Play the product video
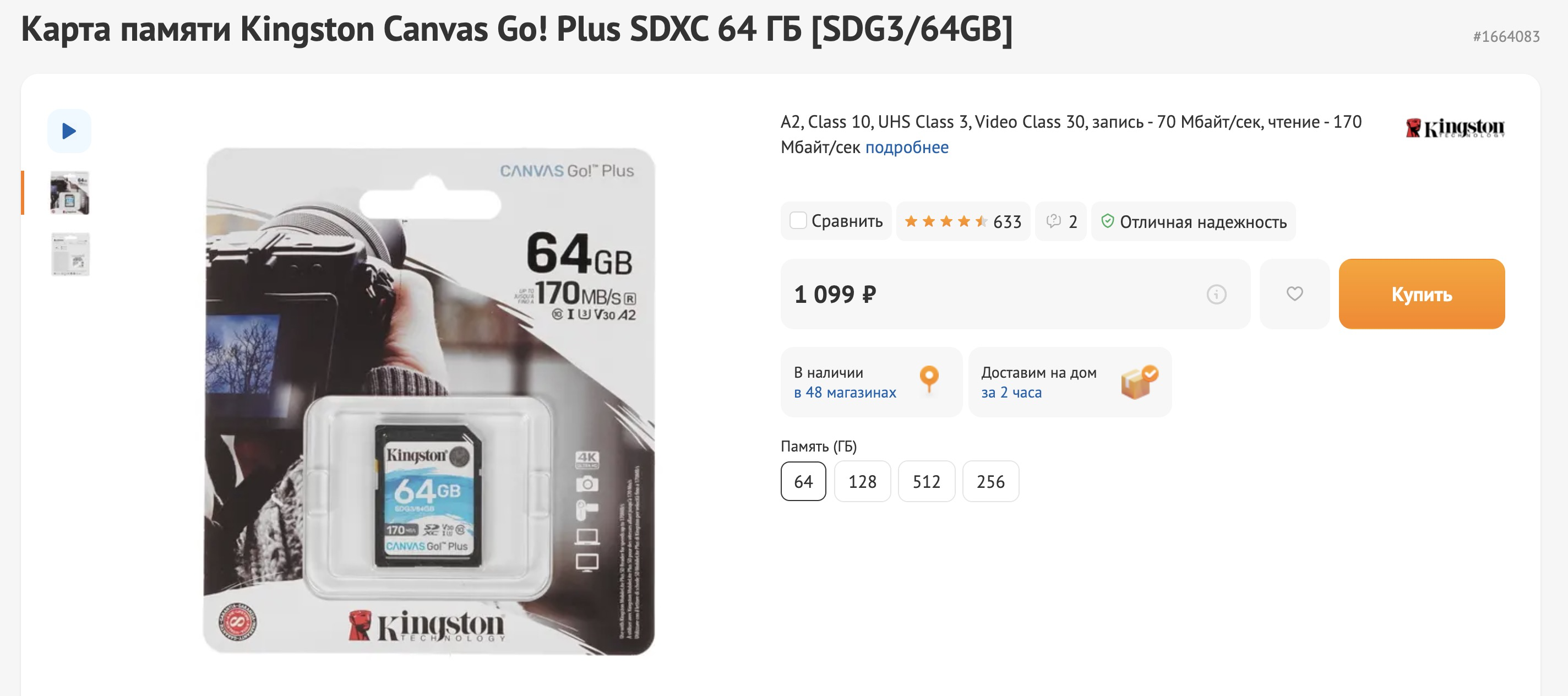Screen dimensions: 1568x696 (x=69, y=131)
